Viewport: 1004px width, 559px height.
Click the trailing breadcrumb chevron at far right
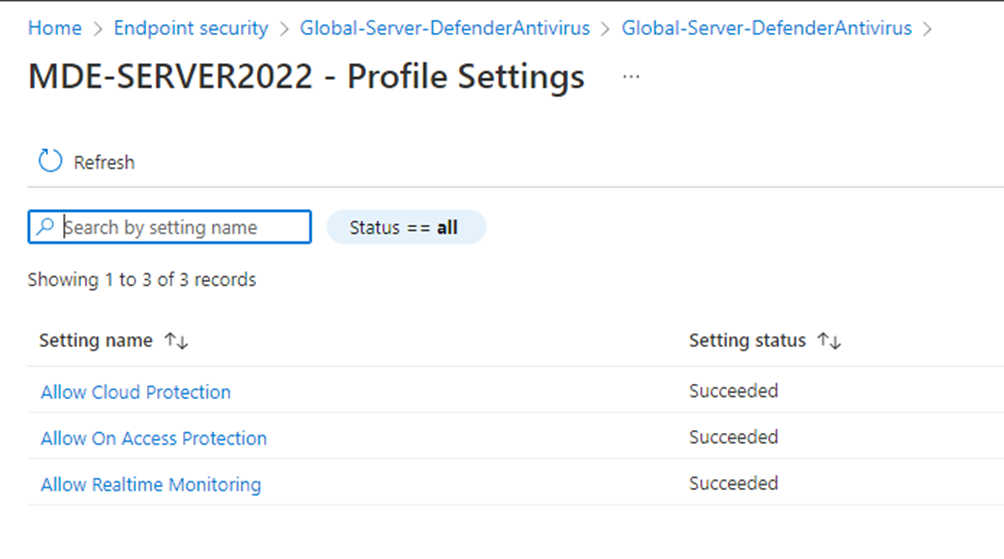(927, 29)
